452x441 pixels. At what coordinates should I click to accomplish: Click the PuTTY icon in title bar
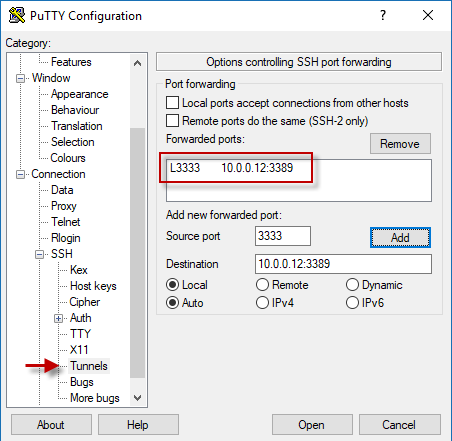(x=17, y=15)
